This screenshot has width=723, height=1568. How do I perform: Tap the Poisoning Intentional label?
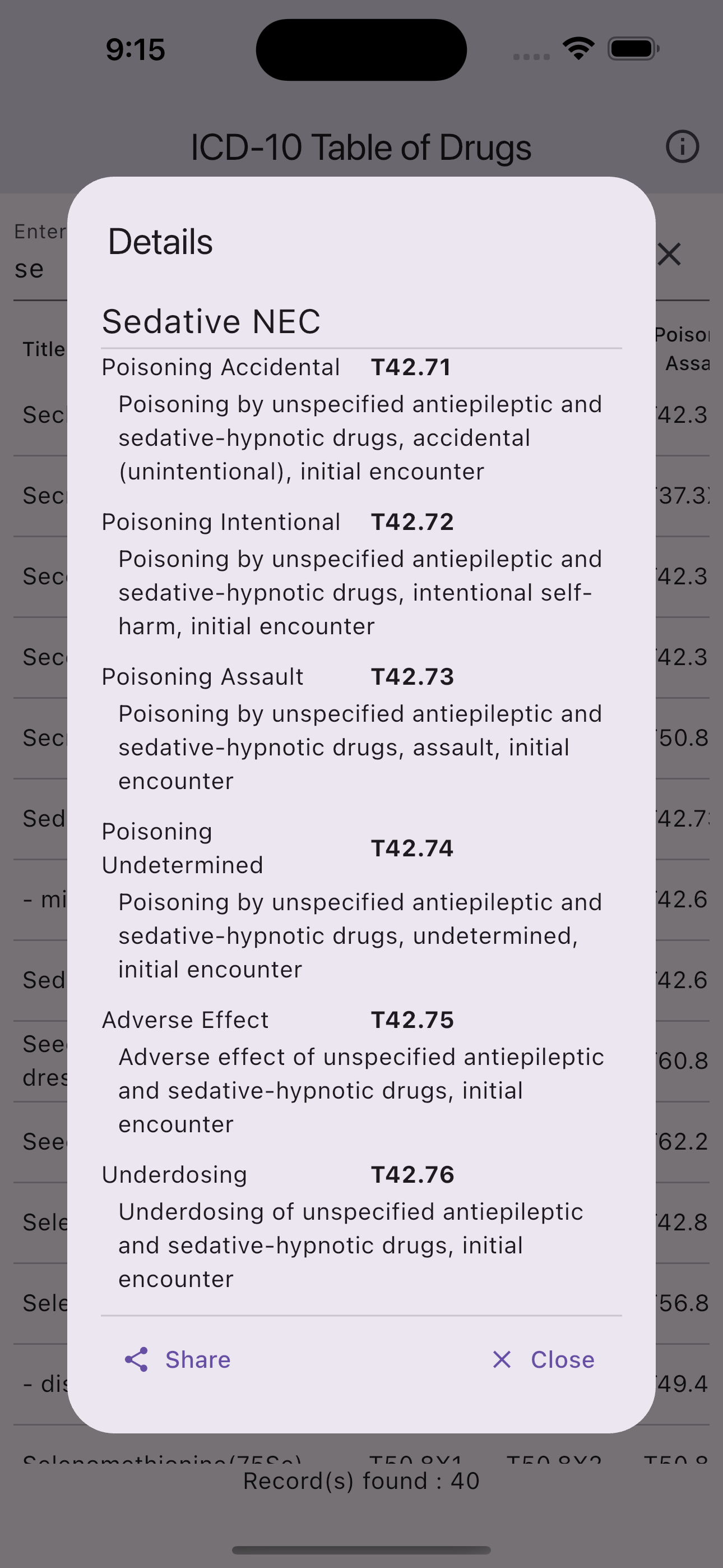pyautogui.click(x=220, y=522)
